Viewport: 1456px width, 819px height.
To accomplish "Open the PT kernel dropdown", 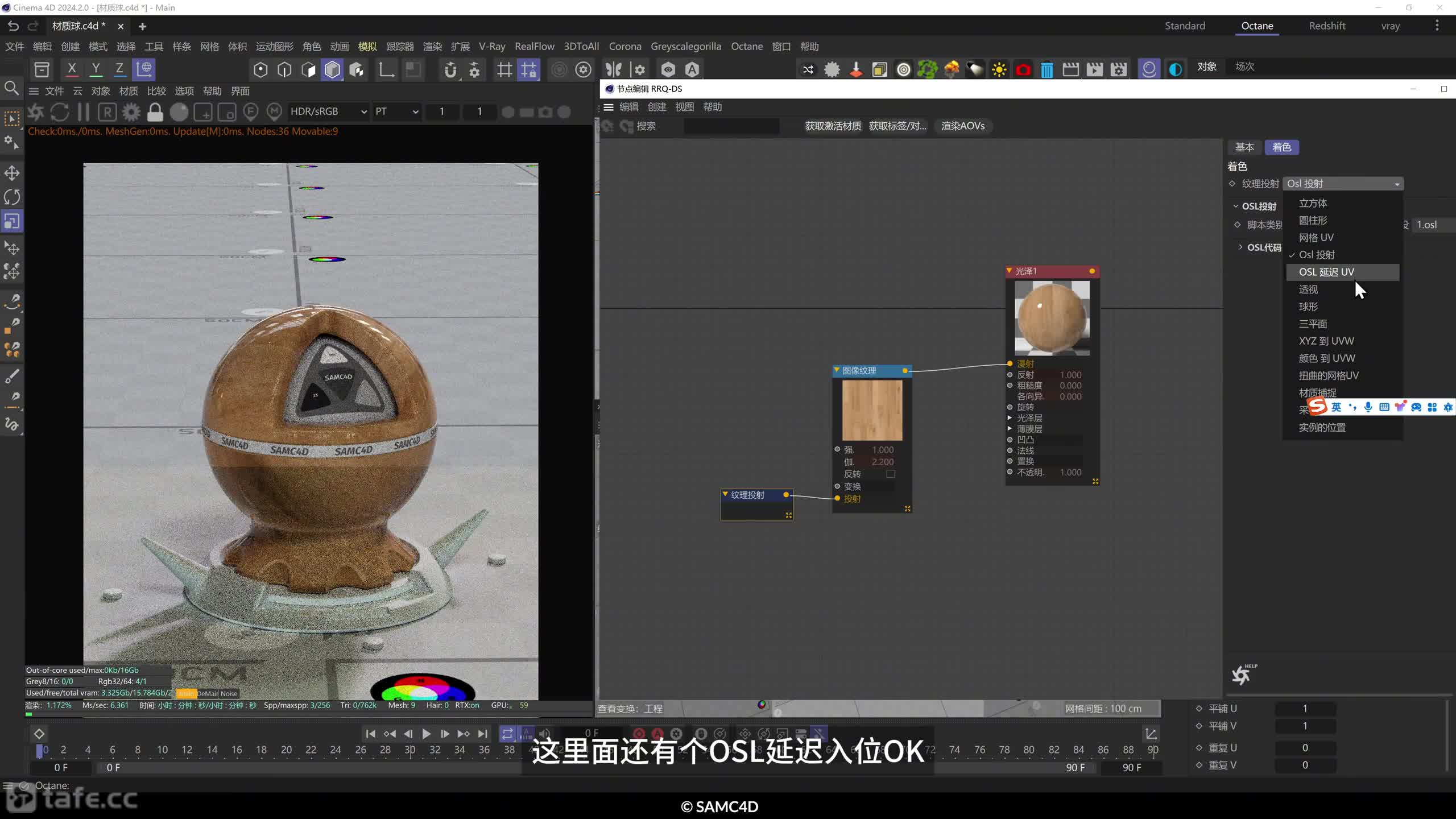I will coord(396,111).
